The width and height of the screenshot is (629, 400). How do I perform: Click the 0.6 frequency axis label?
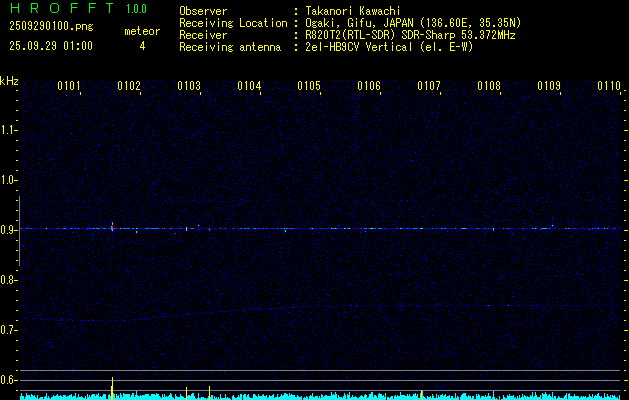(x=9, y=380)
